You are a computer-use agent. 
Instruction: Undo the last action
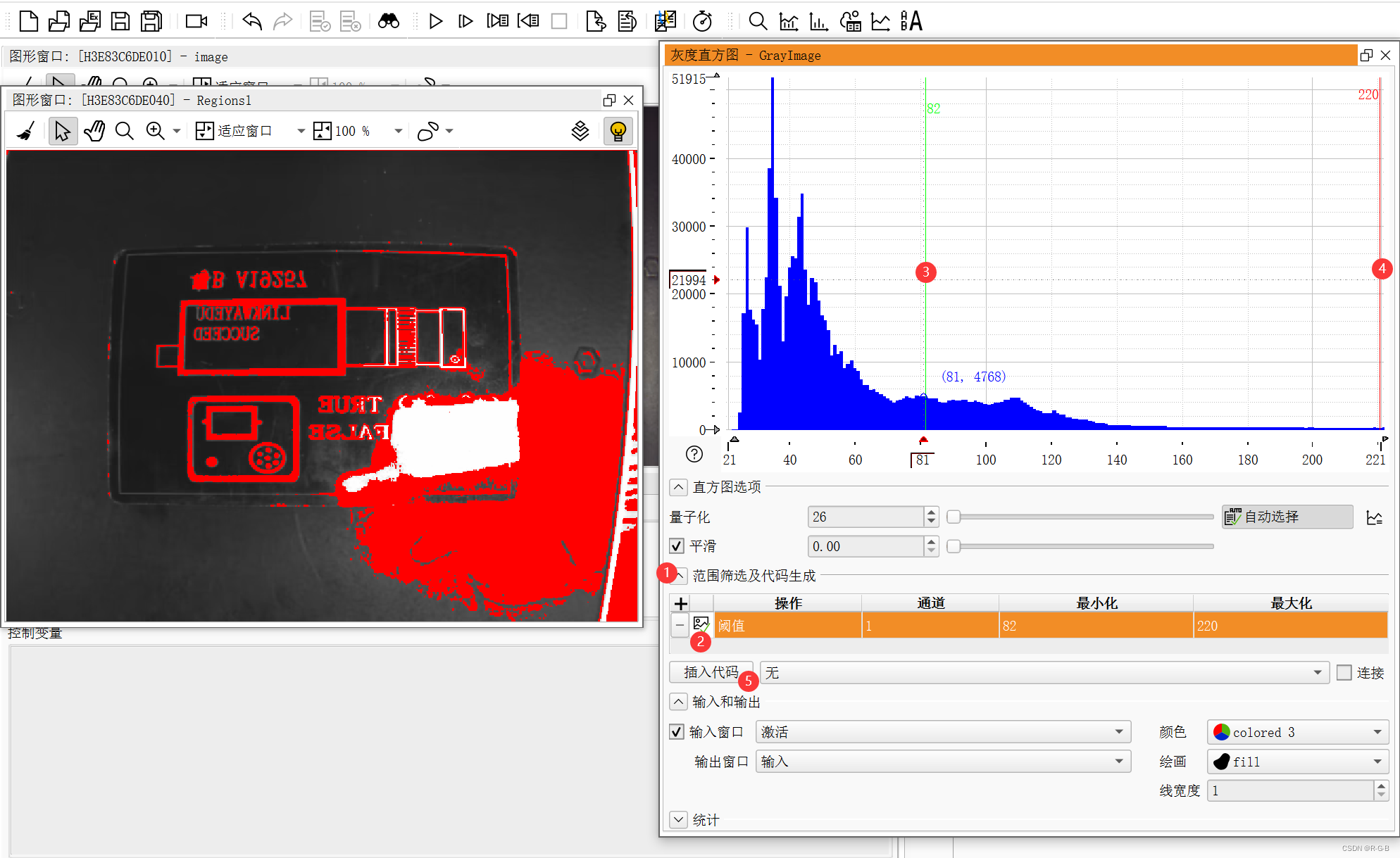tap(252, 21)
